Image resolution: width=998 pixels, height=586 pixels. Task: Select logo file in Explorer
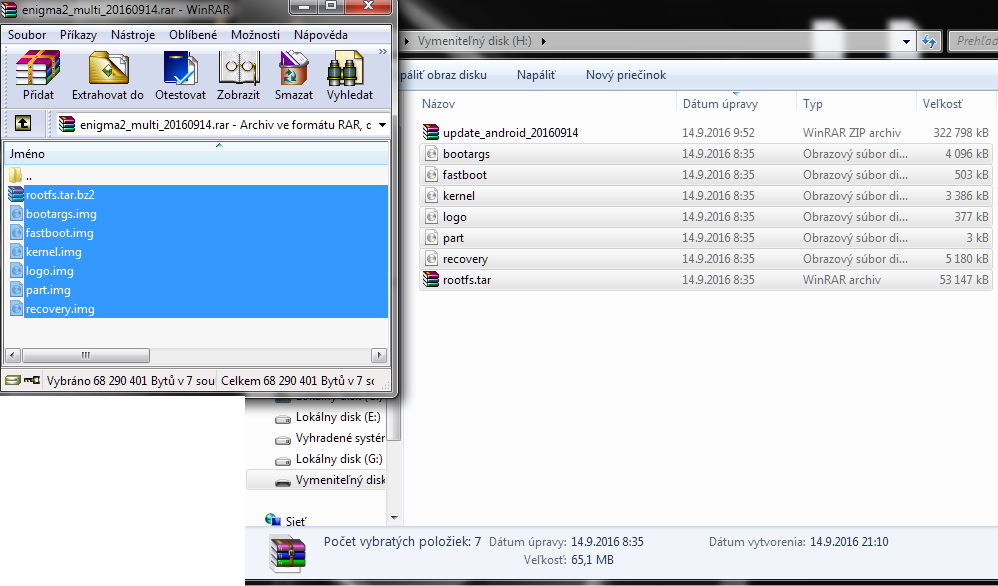[705, 217]
